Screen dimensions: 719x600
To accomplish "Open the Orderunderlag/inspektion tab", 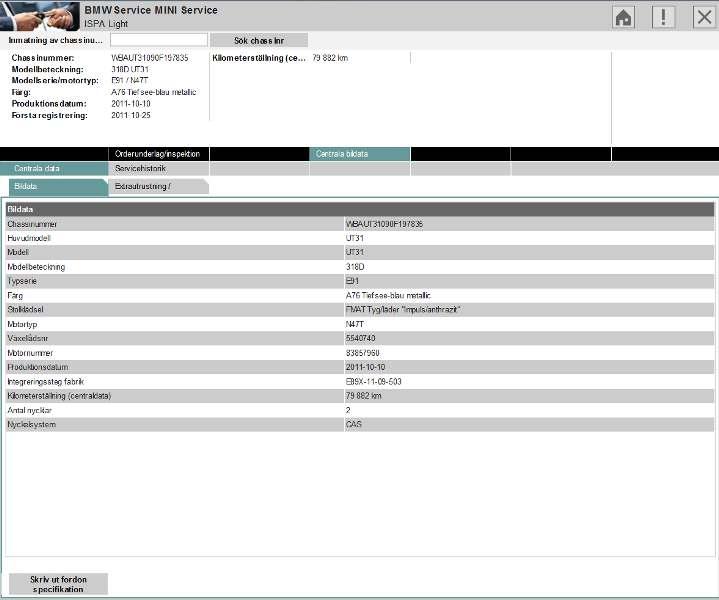I will pyautogui.click(x=159, y=154).
